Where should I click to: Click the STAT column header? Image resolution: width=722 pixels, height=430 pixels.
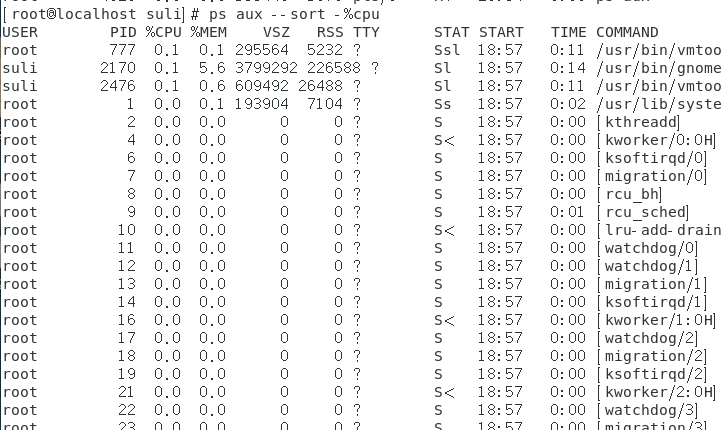(x=452, y=32)
